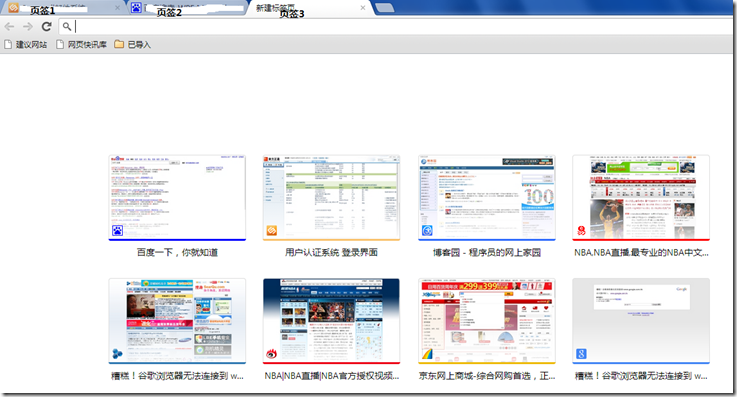737x397 pixels.
Task: Switch to first tab labeled 页签1
Action: pos(63,8)
